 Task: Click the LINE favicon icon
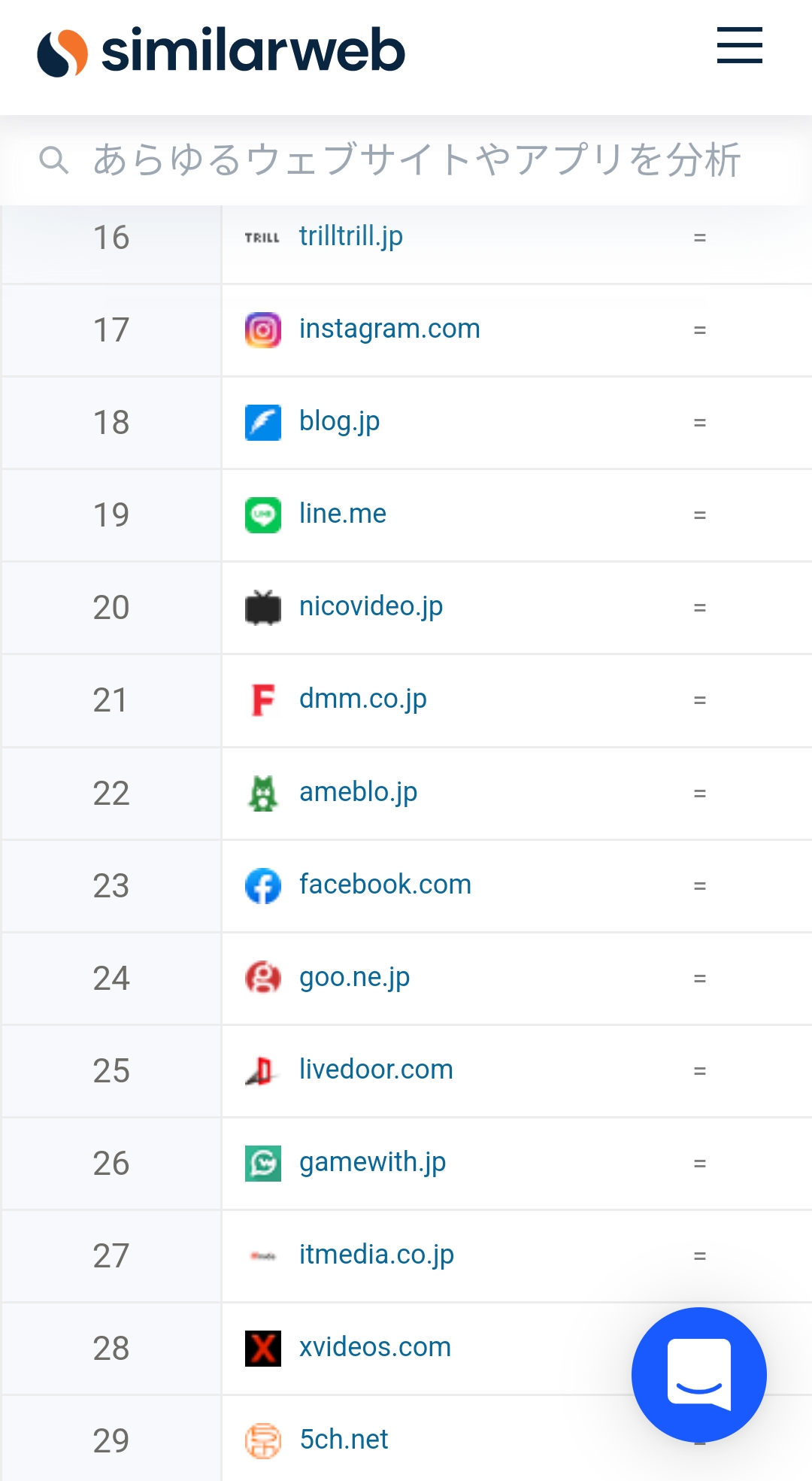[262, 515]
